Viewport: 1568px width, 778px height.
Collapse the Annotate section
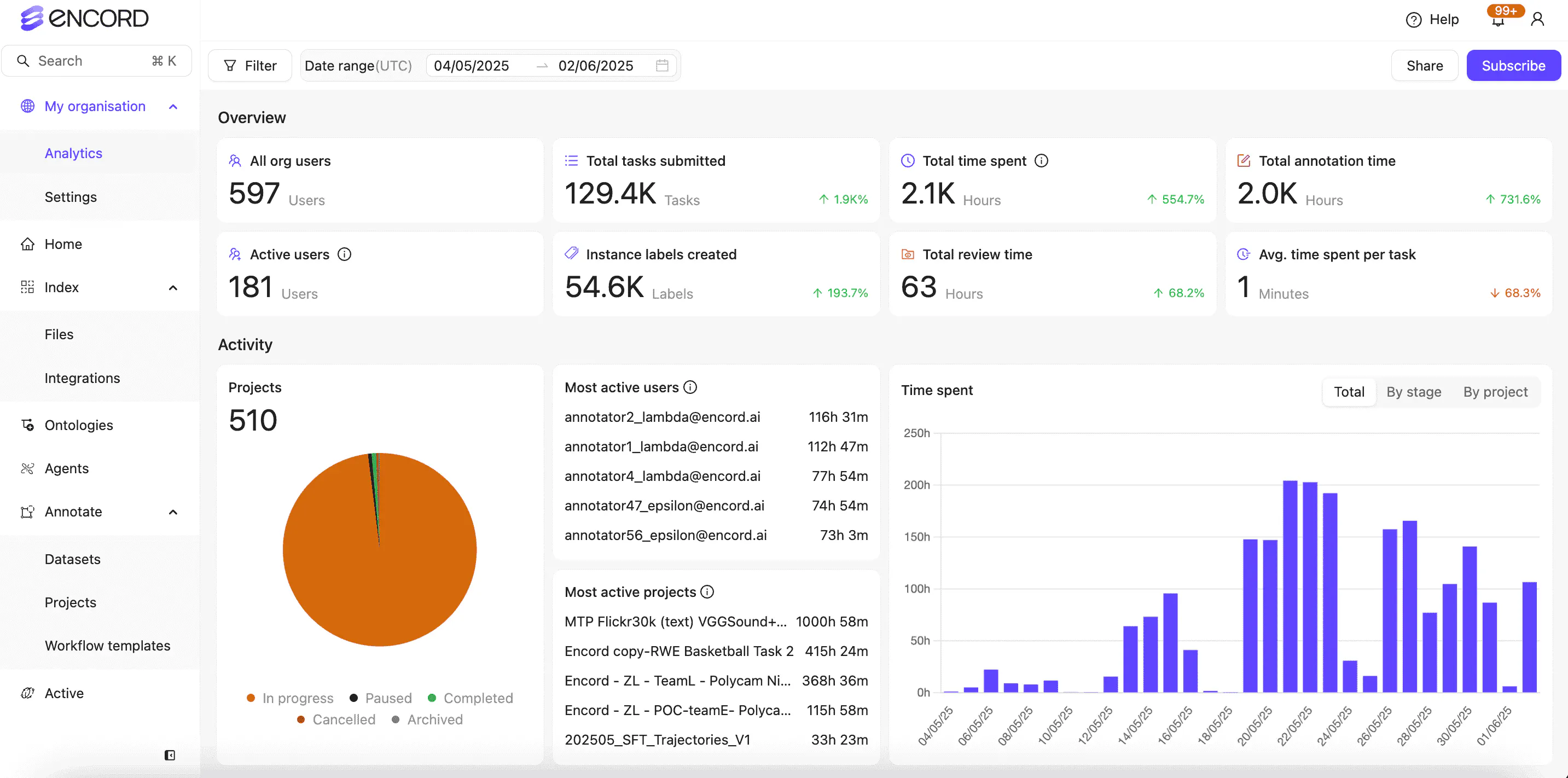[173, 512]
